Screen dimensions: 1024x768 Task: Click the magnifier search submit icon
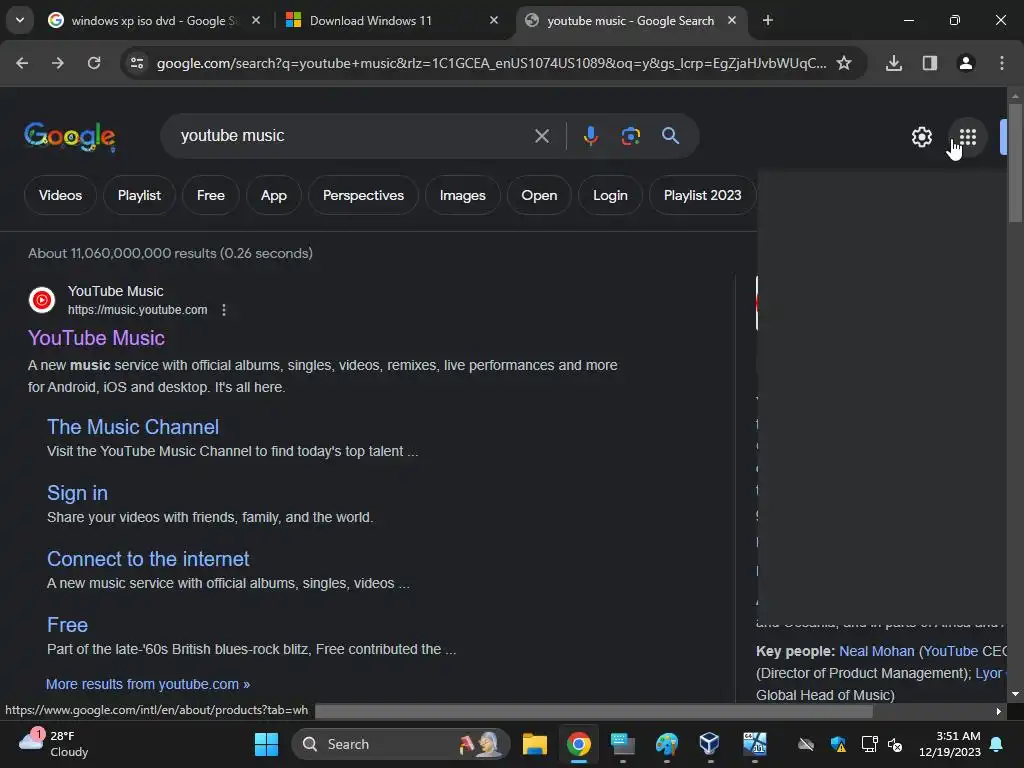(670, 136)
